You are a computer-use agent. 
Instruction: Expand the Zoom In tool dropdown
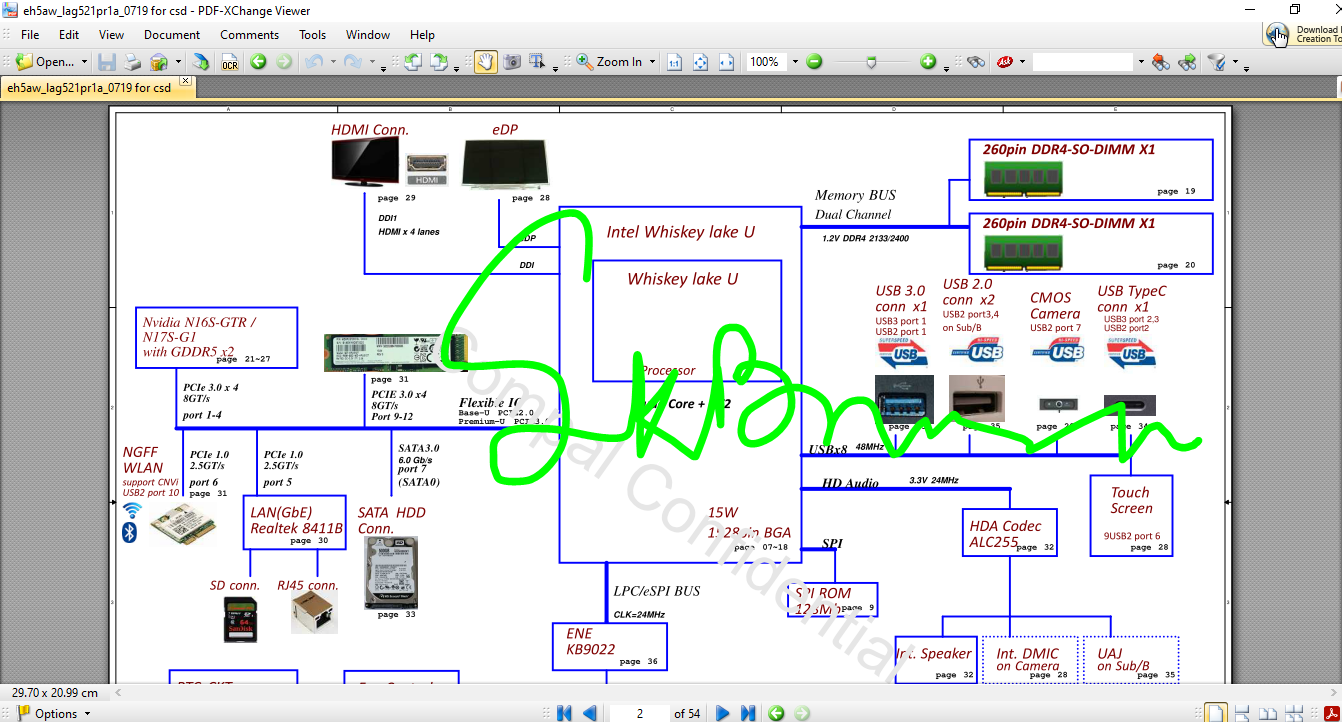tap(652, 62)
